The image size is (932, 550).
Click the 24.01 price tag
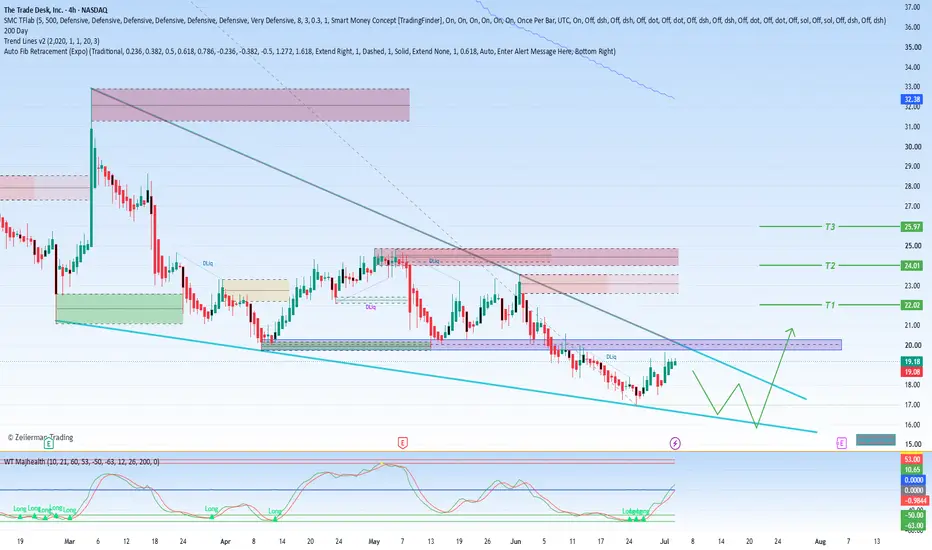pyautogui.click(x=912, y=266)
